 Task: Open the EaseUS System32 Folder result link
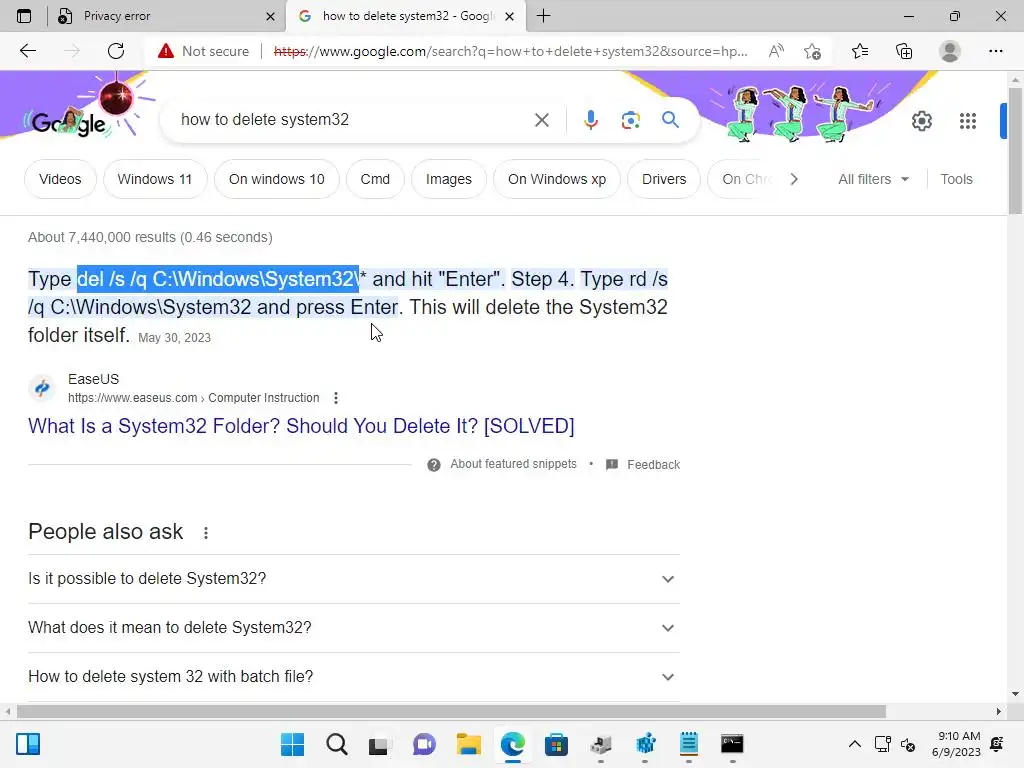(301, 426)
